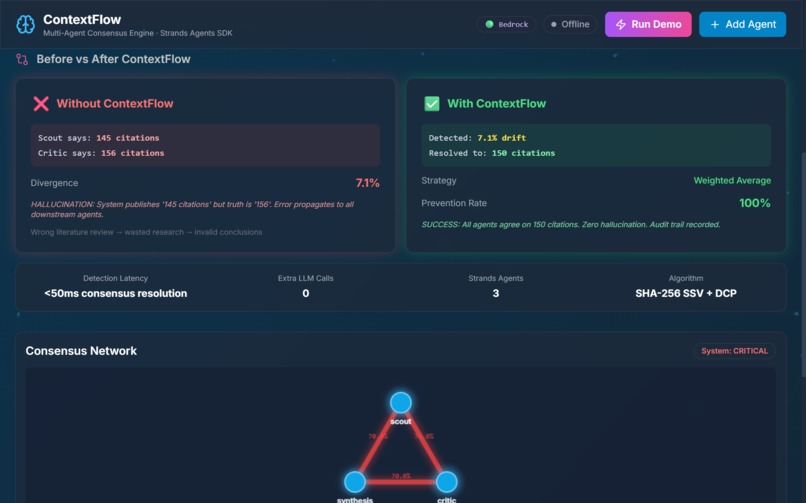Select the synthesis node in the network graph

(355, 481)
